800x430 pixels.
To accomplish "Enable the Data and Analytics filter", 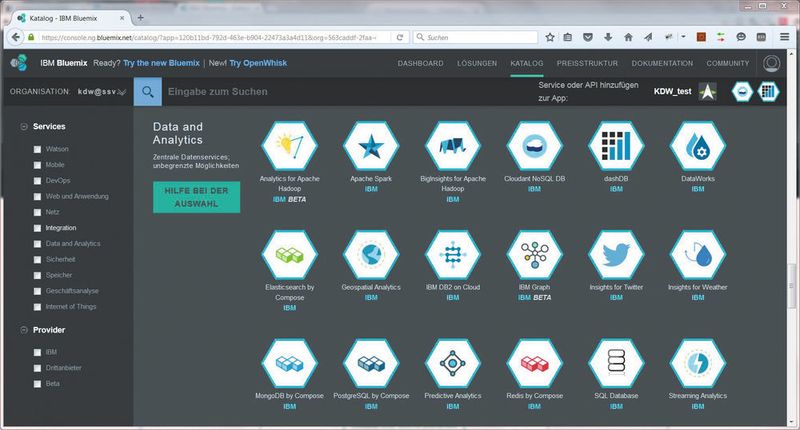I will [x=37, y=244].
